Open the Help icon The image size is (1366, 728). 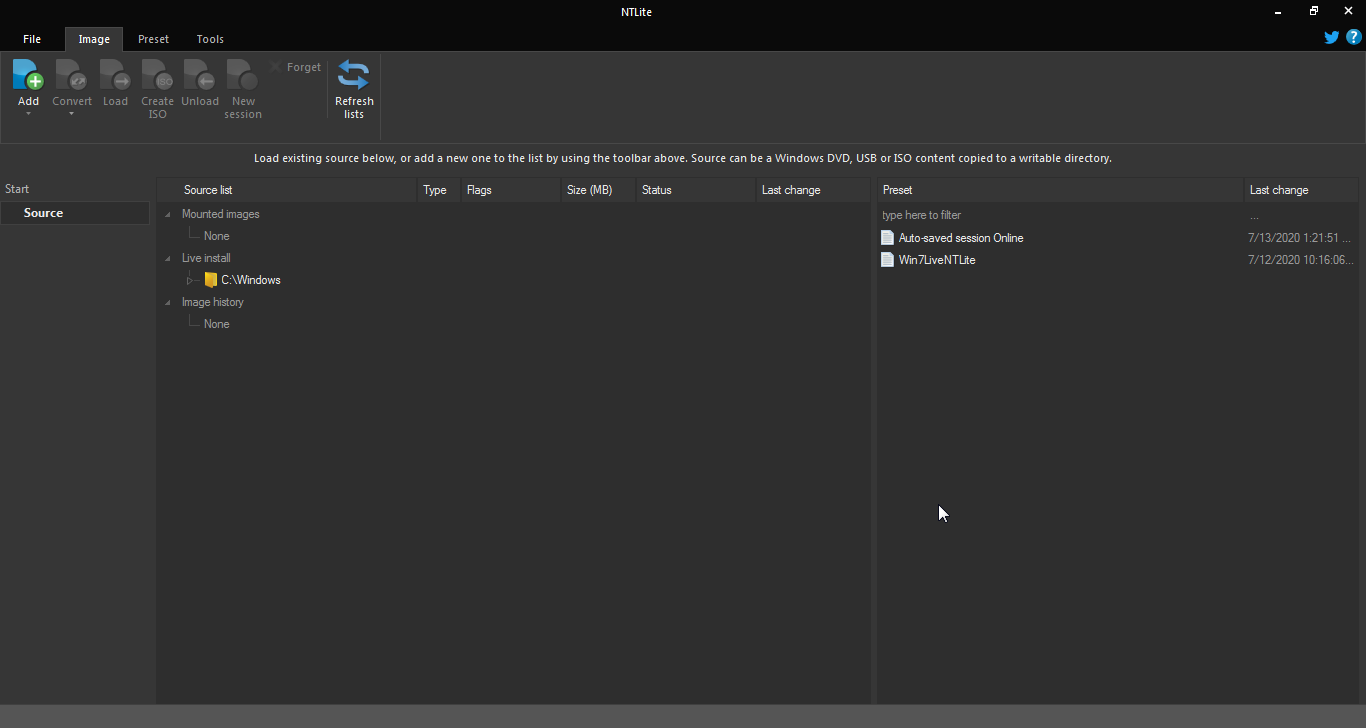tap(1354, 38)
